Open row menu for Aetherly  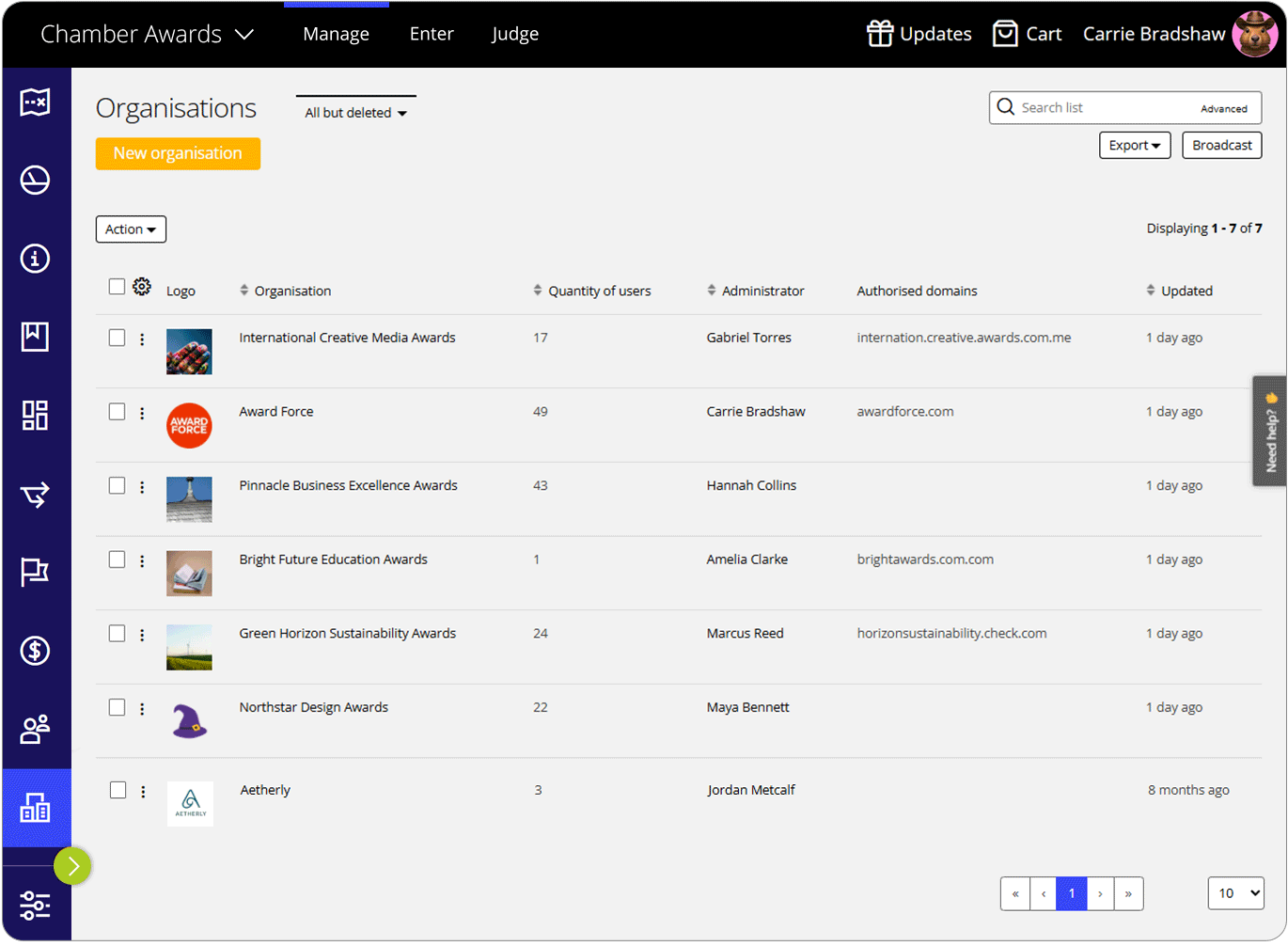coord(143,792)
